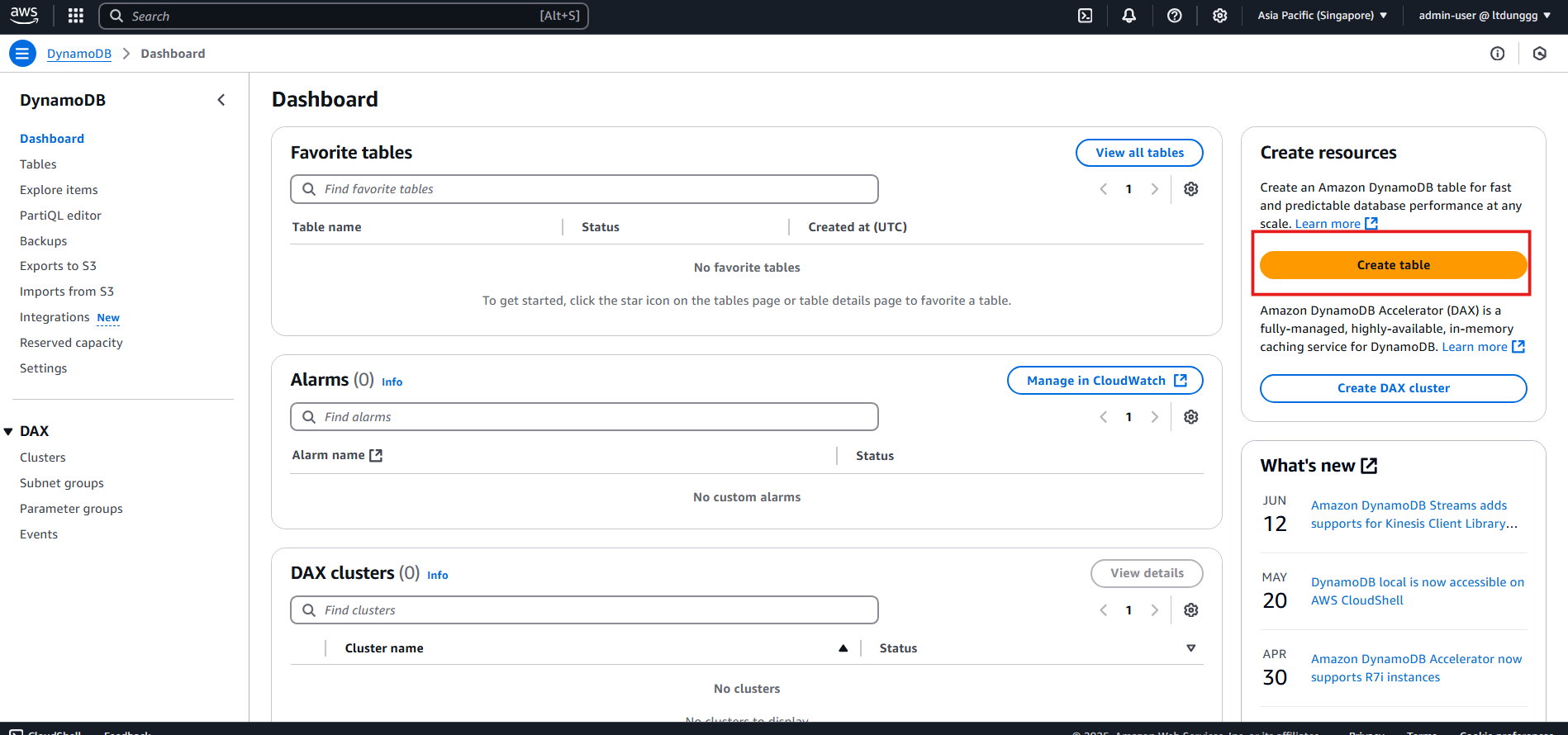1568x735 pixels.
Task: Open Favorite tables preferences gear
Action: [1191, 189]
